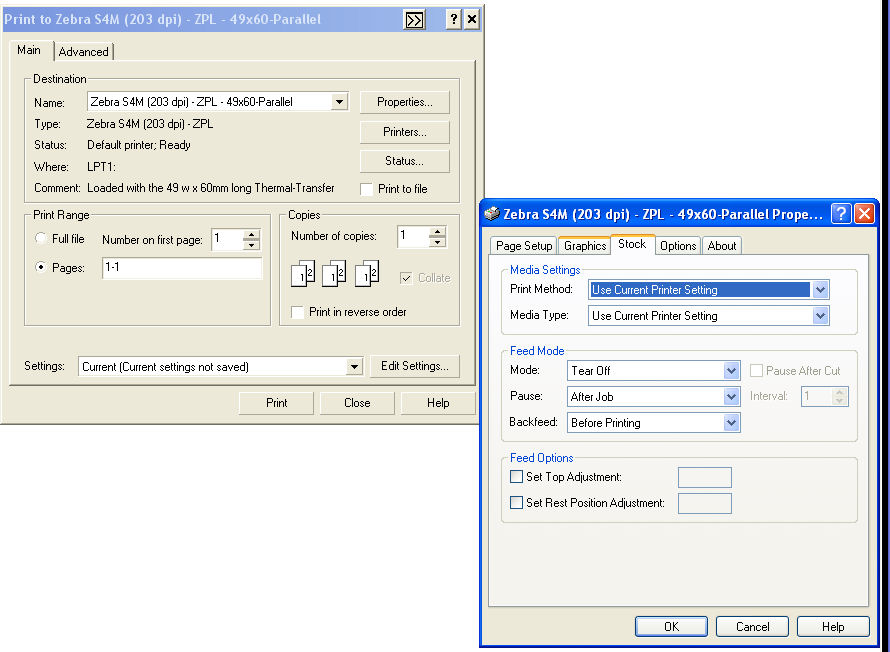Open the Feed Mode dropdown showing Tear Off
The image size is (890, 652).
pyautogui.click(x=732, y=371)
